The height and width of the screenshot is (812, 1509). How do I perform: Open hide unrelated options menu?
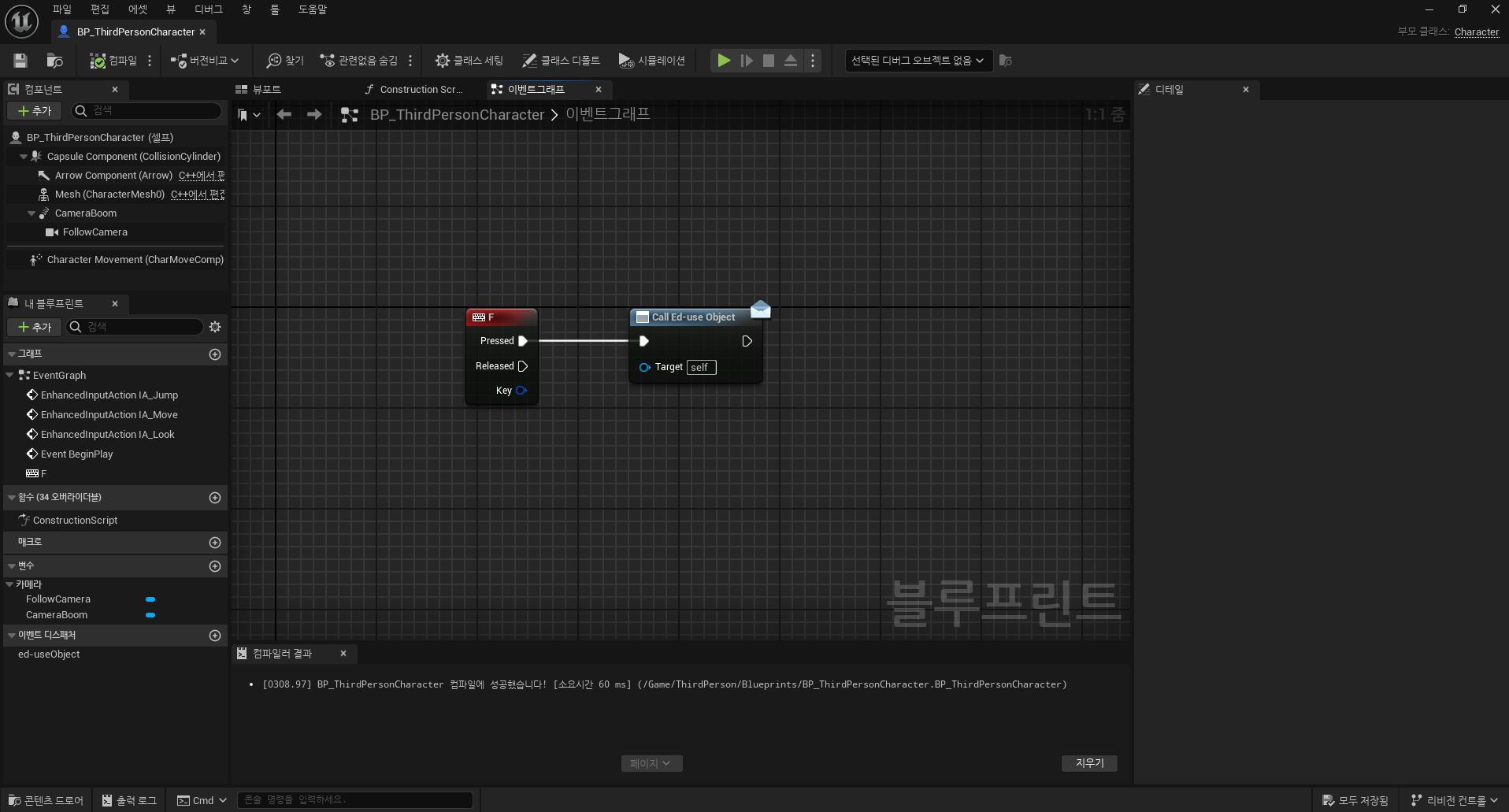click(410, 61)
